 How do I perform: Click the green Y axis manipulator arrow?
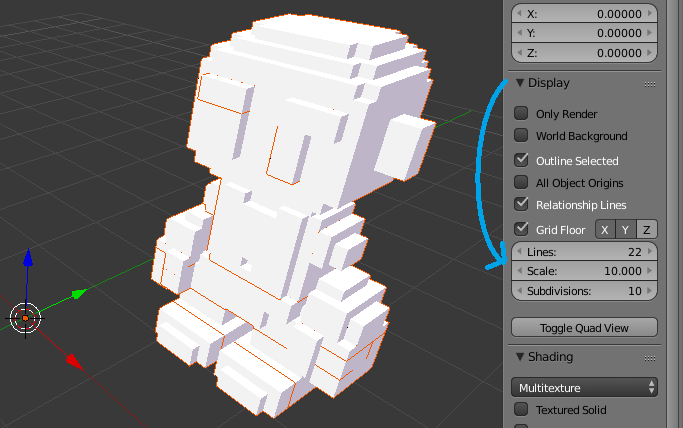79,294
